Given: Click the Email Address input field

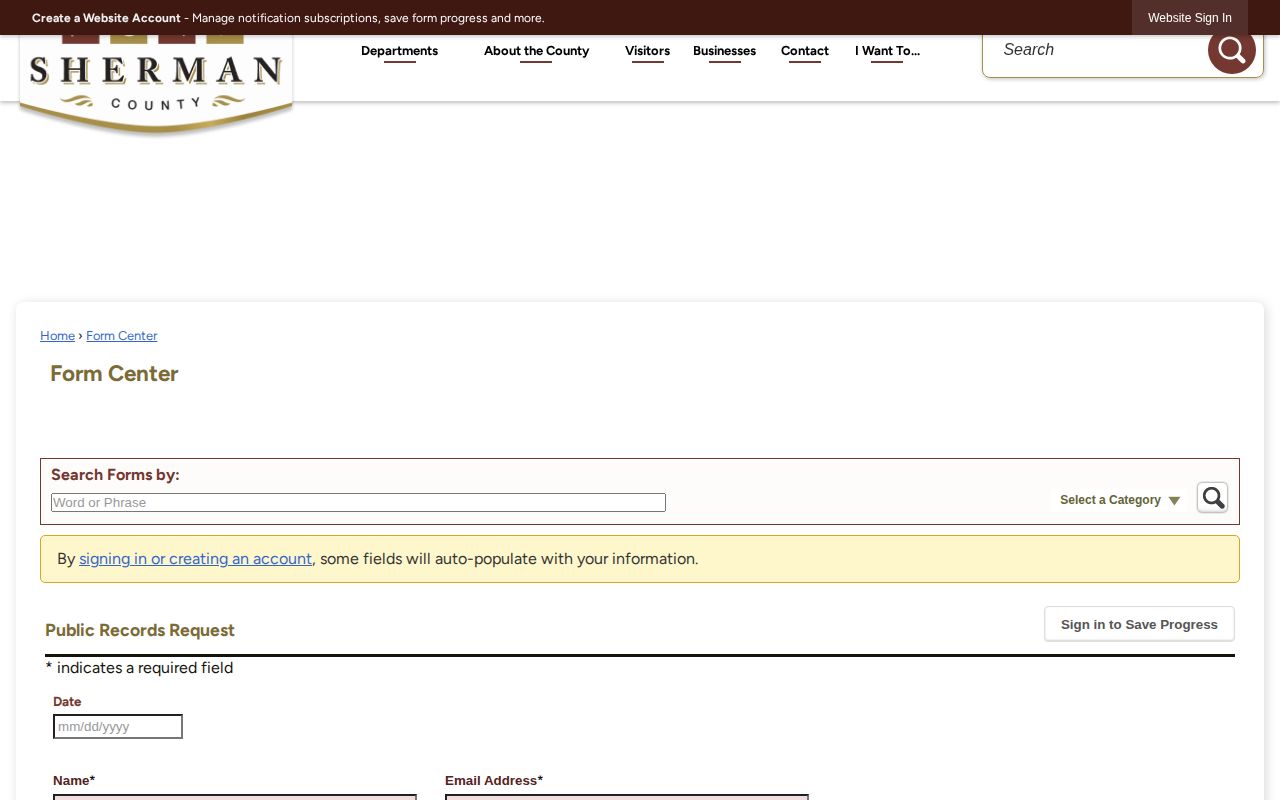Looking at the screenshot, I should point(627,797).
